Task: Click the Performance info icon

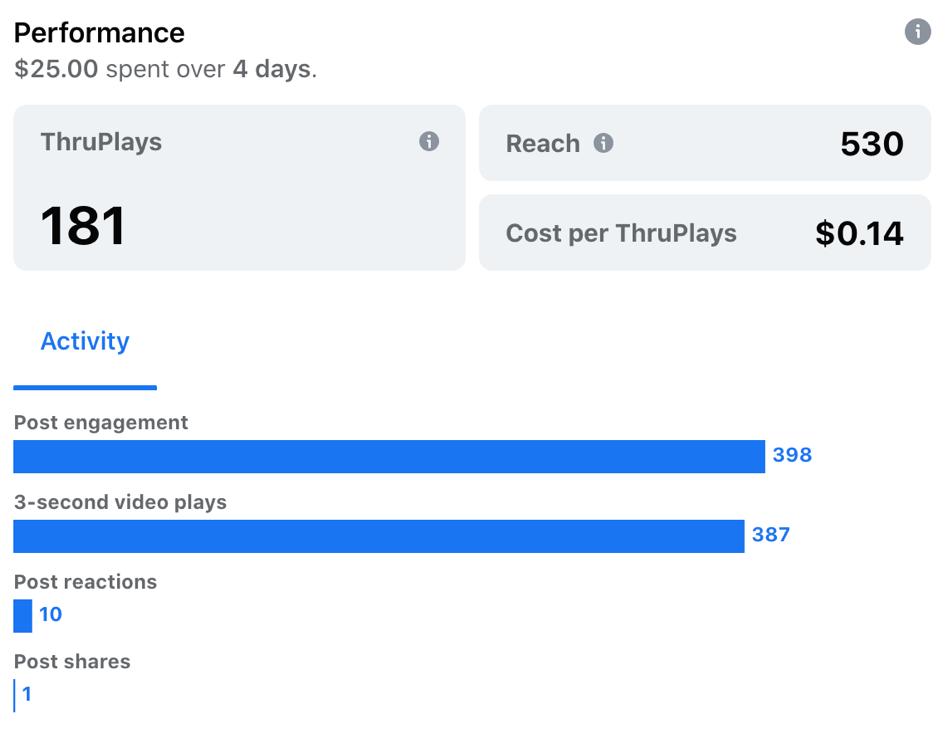Action: tap(917, 31)
